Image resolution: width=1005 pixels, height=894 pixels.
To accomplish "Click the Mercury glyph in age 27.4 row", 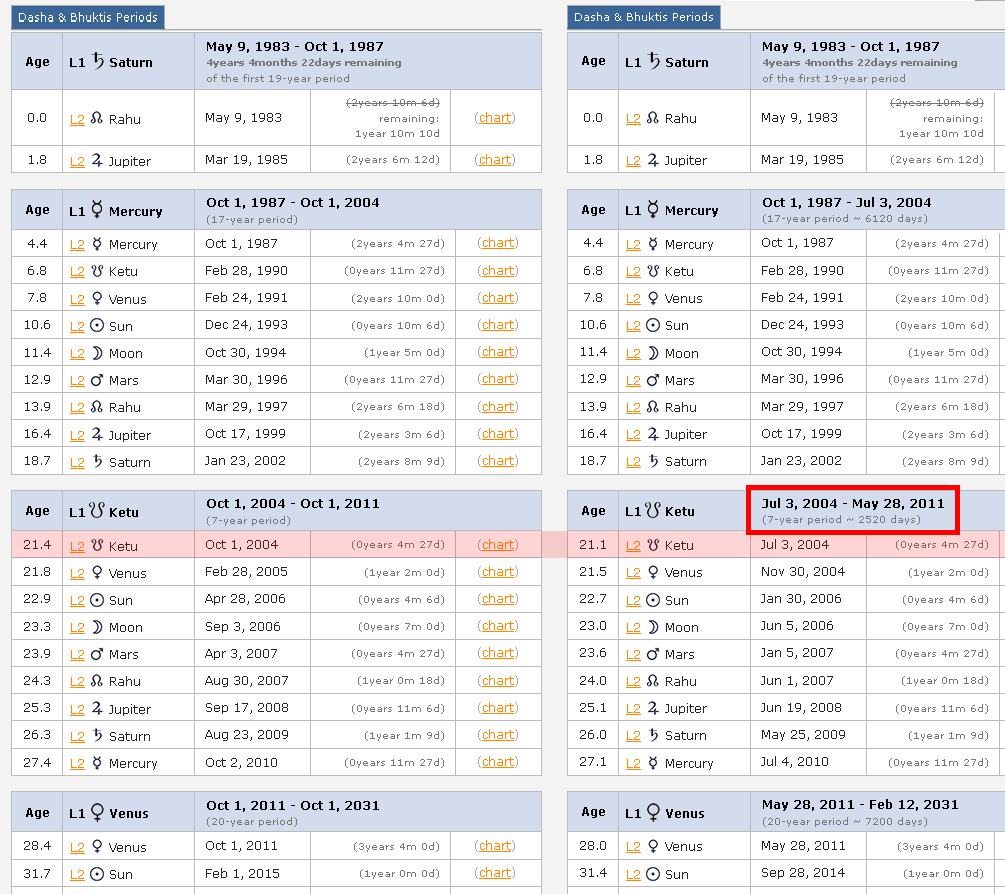I will (x=97, y=763).
